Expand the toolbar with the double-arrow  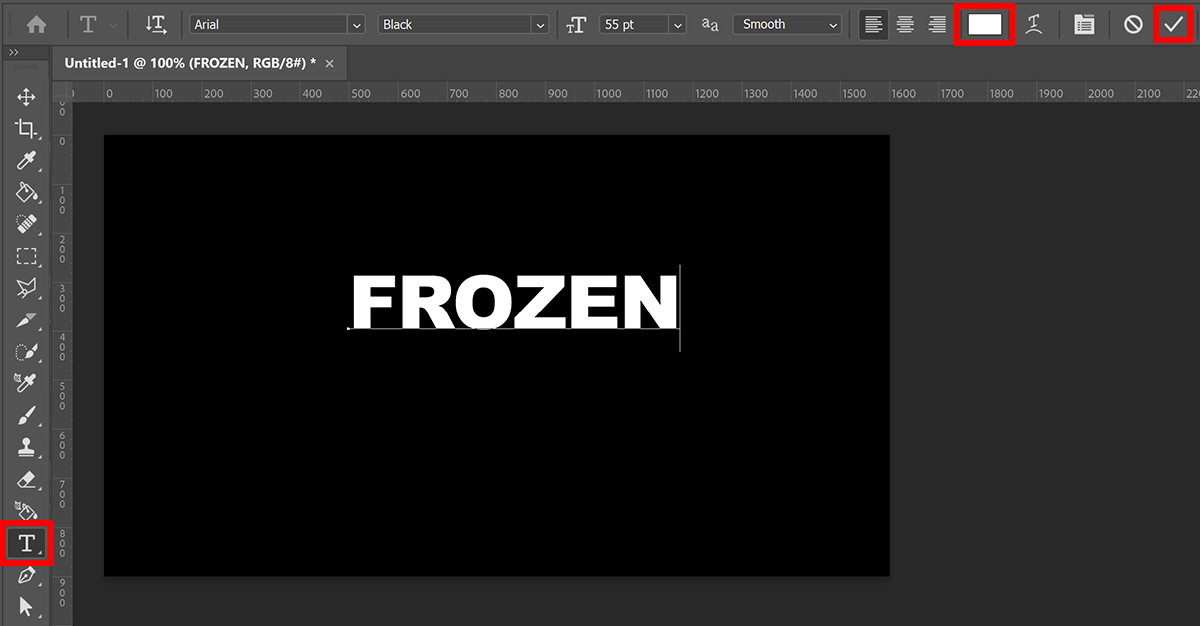[13, 53]
